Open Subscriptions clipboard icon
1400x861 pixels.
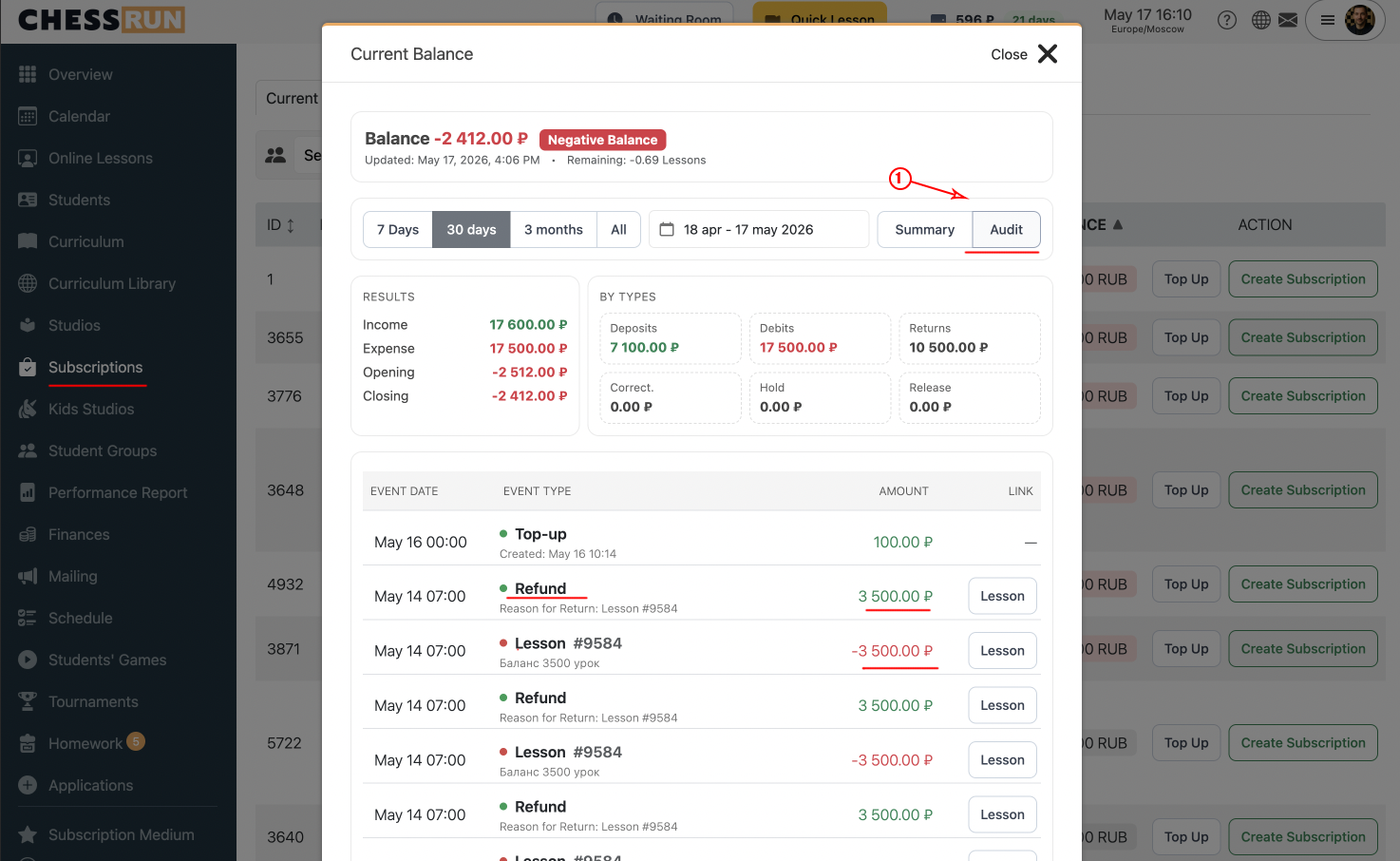[x=28, y=367]
